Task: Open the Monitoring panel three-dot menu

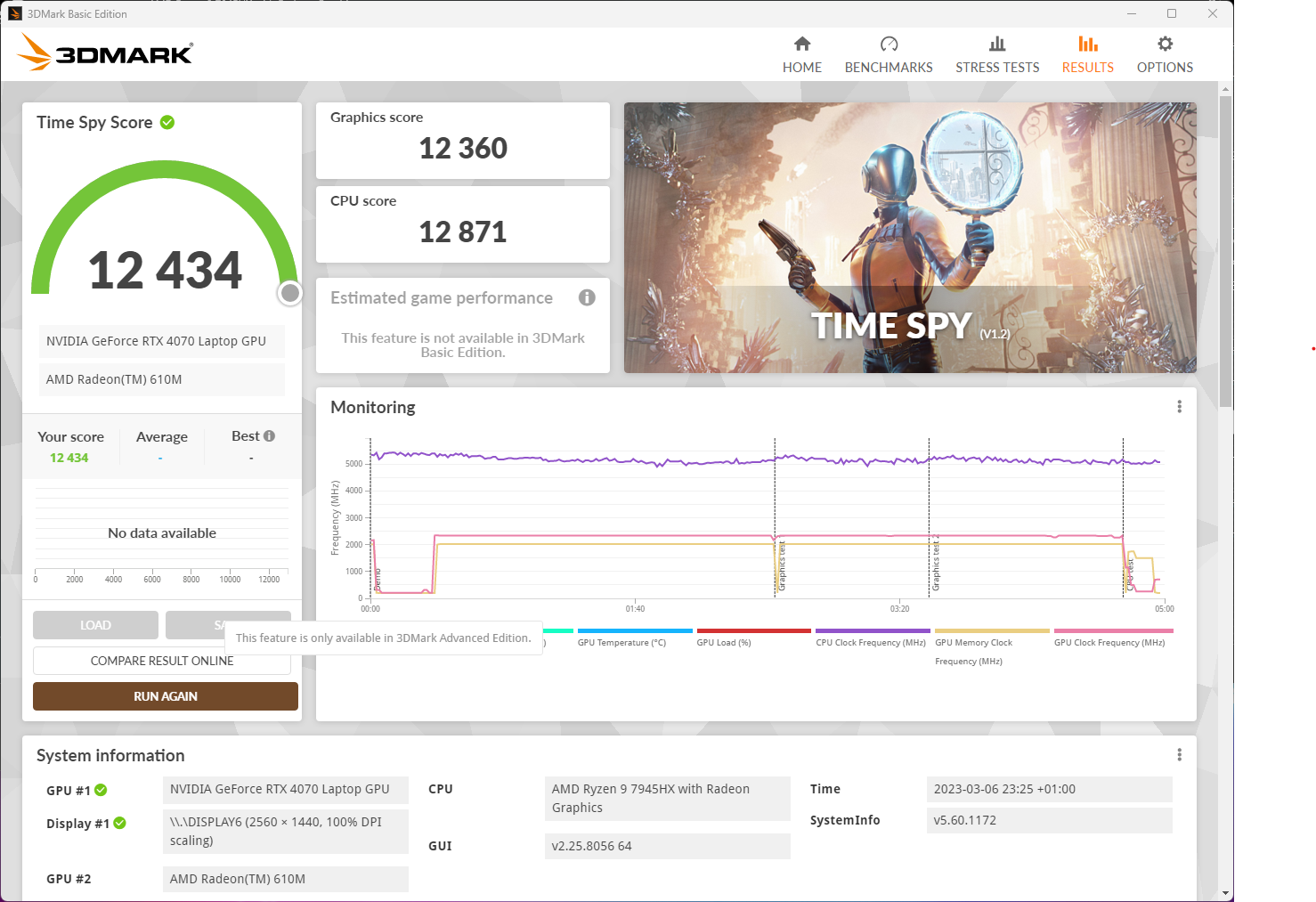Action: (x=1179, y=407)
